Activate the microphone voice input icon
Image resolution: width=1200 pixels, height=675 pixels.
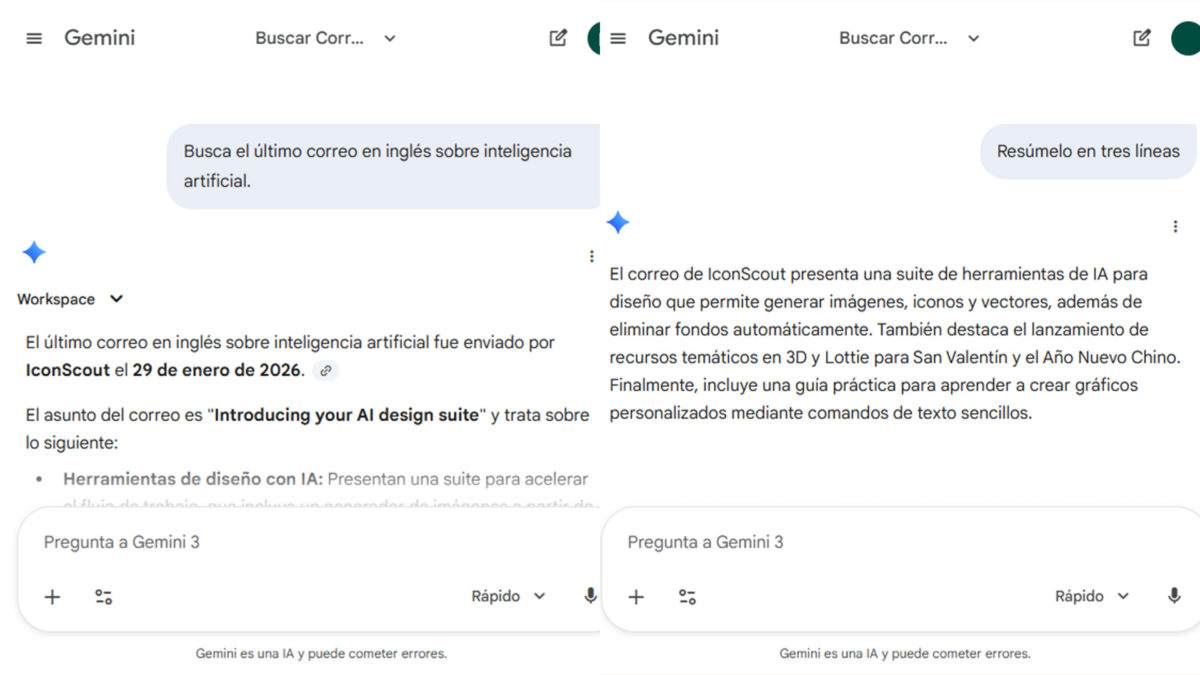point(589,595)
